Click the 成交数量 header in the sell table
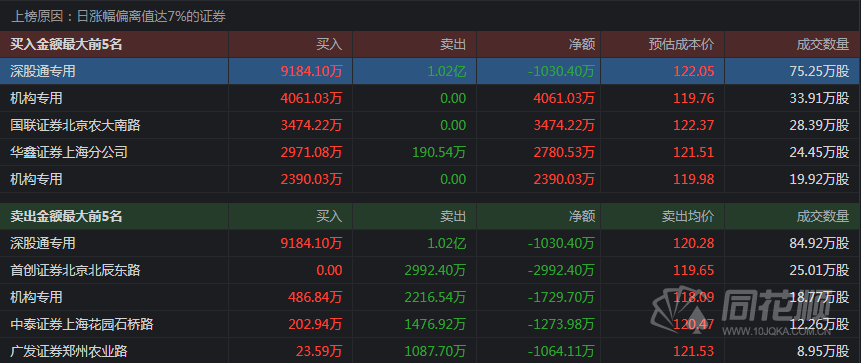 tap(823, 216)
